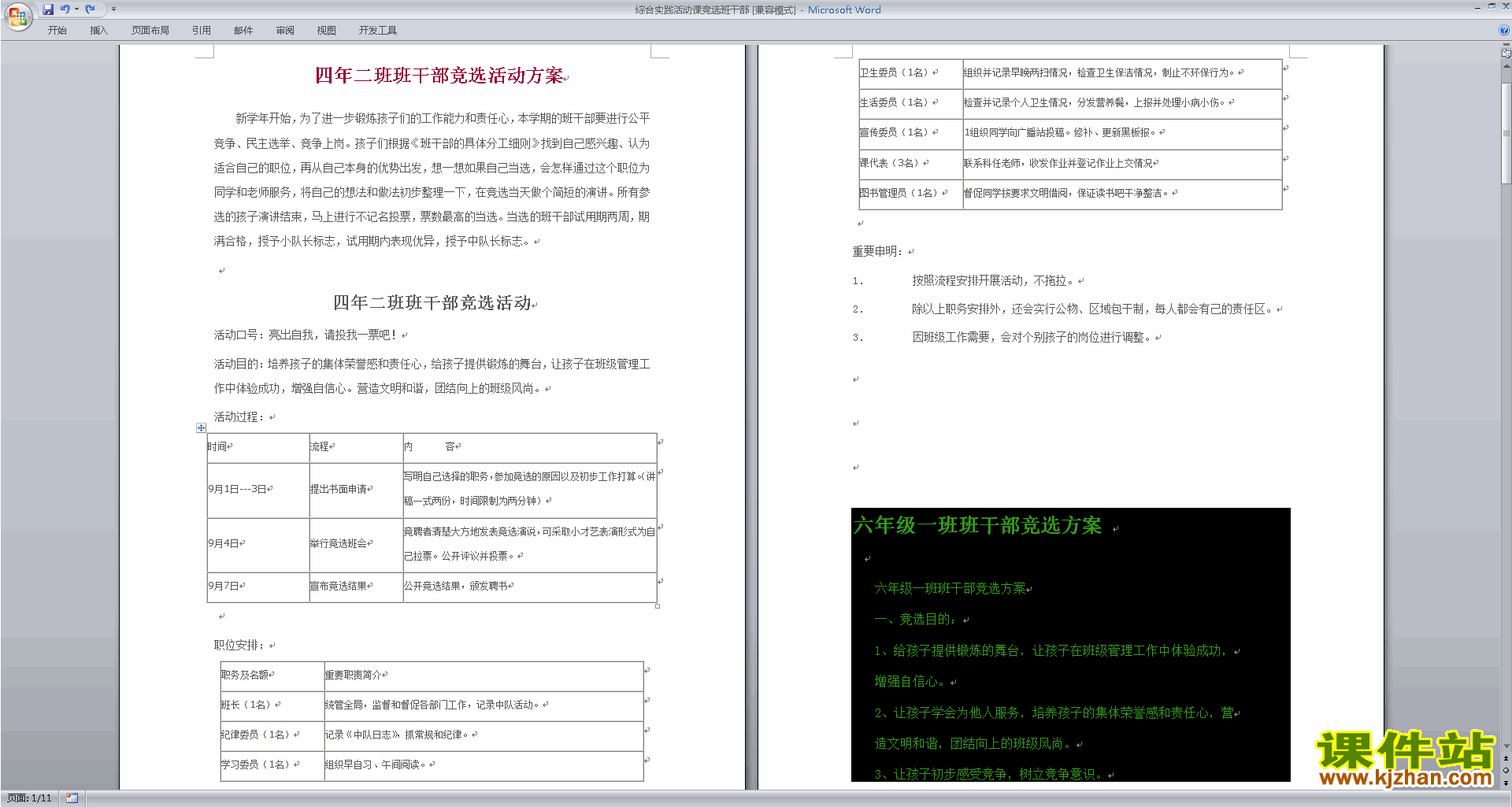Open the 审阅 ribbon tab

285,30
